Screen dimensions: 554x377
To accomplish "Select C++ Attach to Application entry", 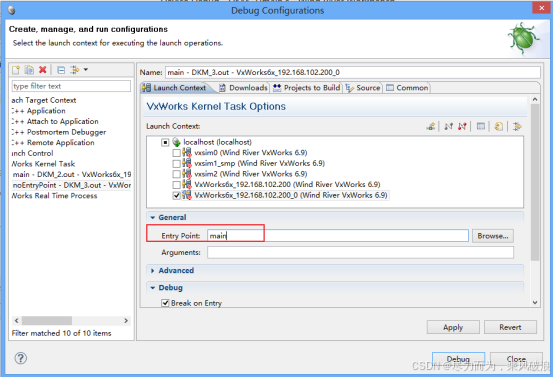I will pos(55,122).
